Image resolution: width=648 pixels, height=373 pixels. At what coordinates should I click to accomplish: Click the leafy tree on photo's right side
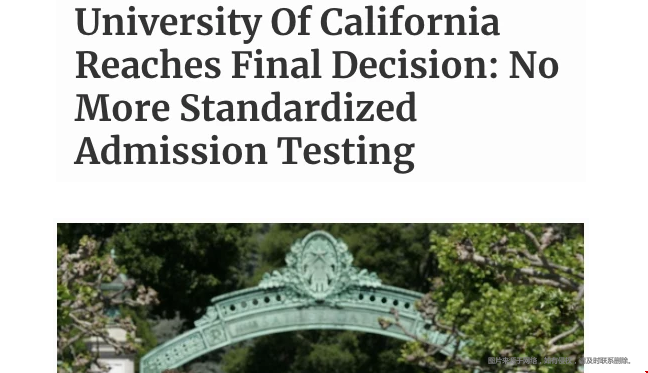[x=510, y=289]
